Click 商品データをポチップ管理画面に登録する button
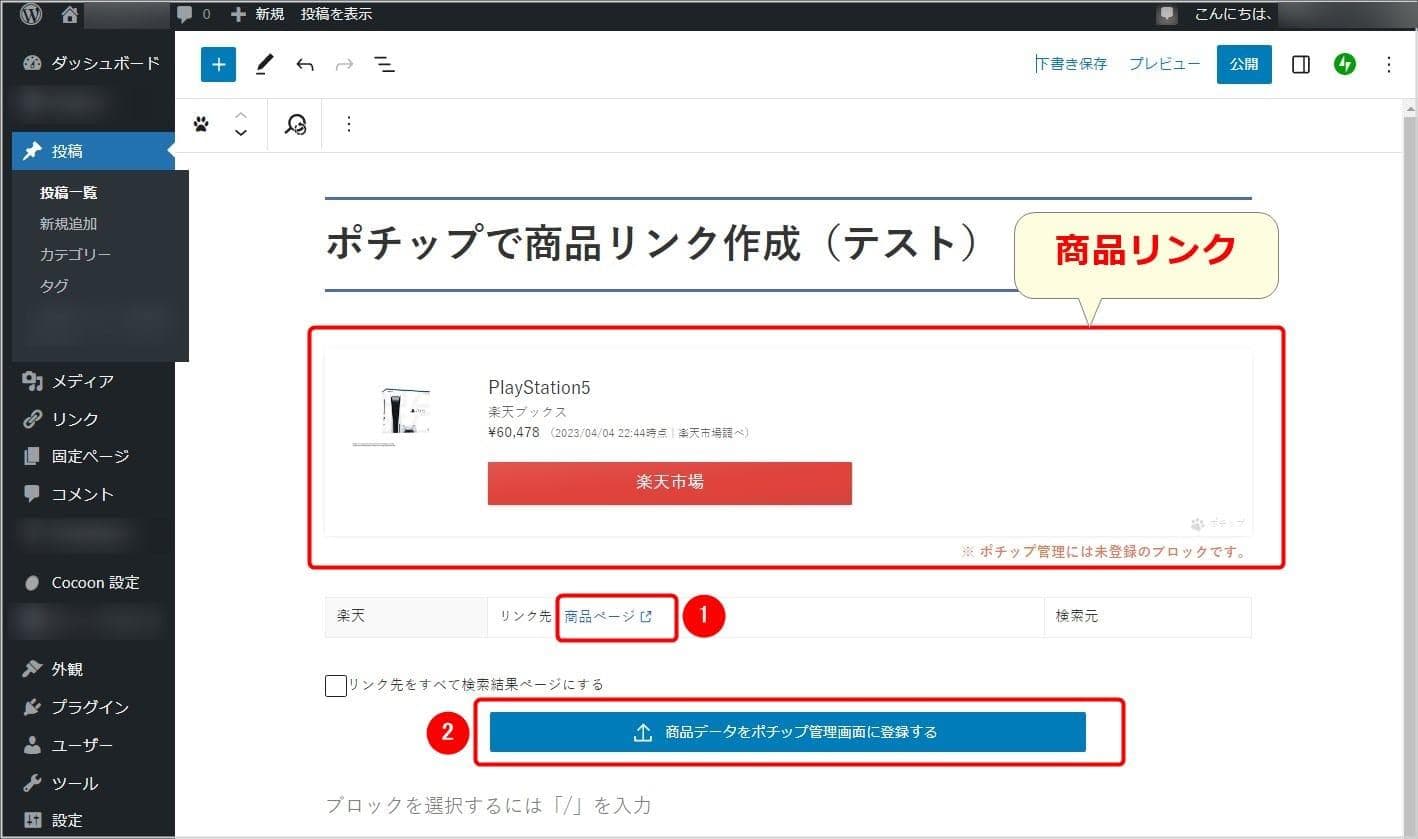The image size is (1418, 839). point(788,732)
